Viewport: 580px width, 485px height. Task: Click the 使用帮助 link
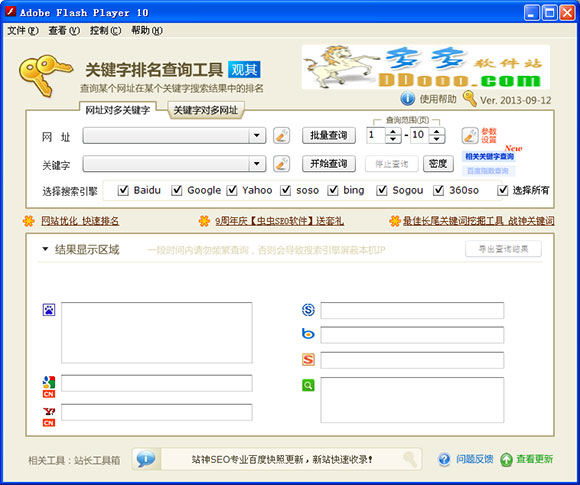[x=438, y=99]
